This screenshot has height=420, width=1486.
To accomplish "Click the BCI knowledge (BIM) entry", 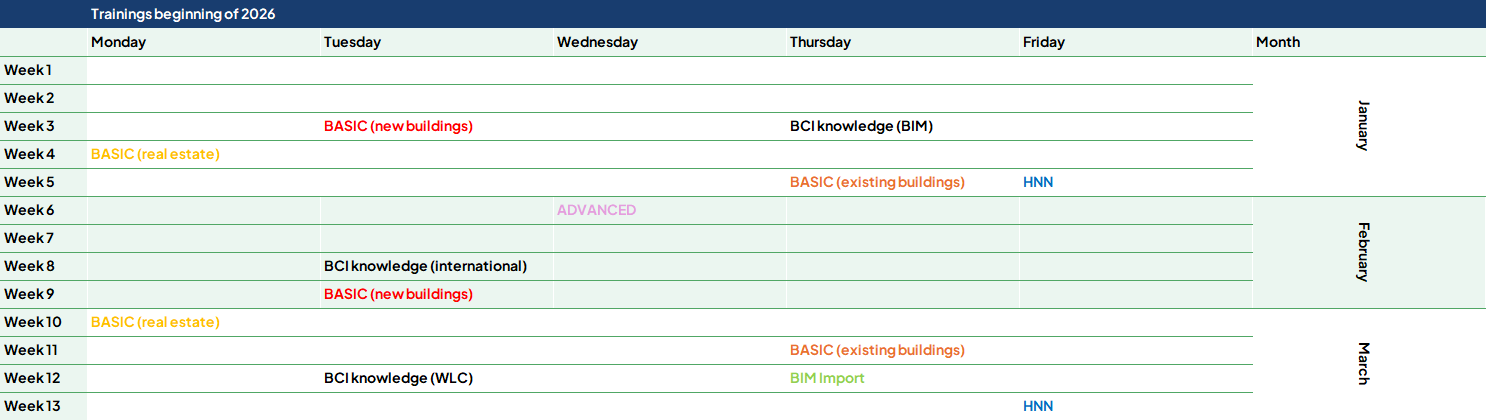I will point(861,126).
